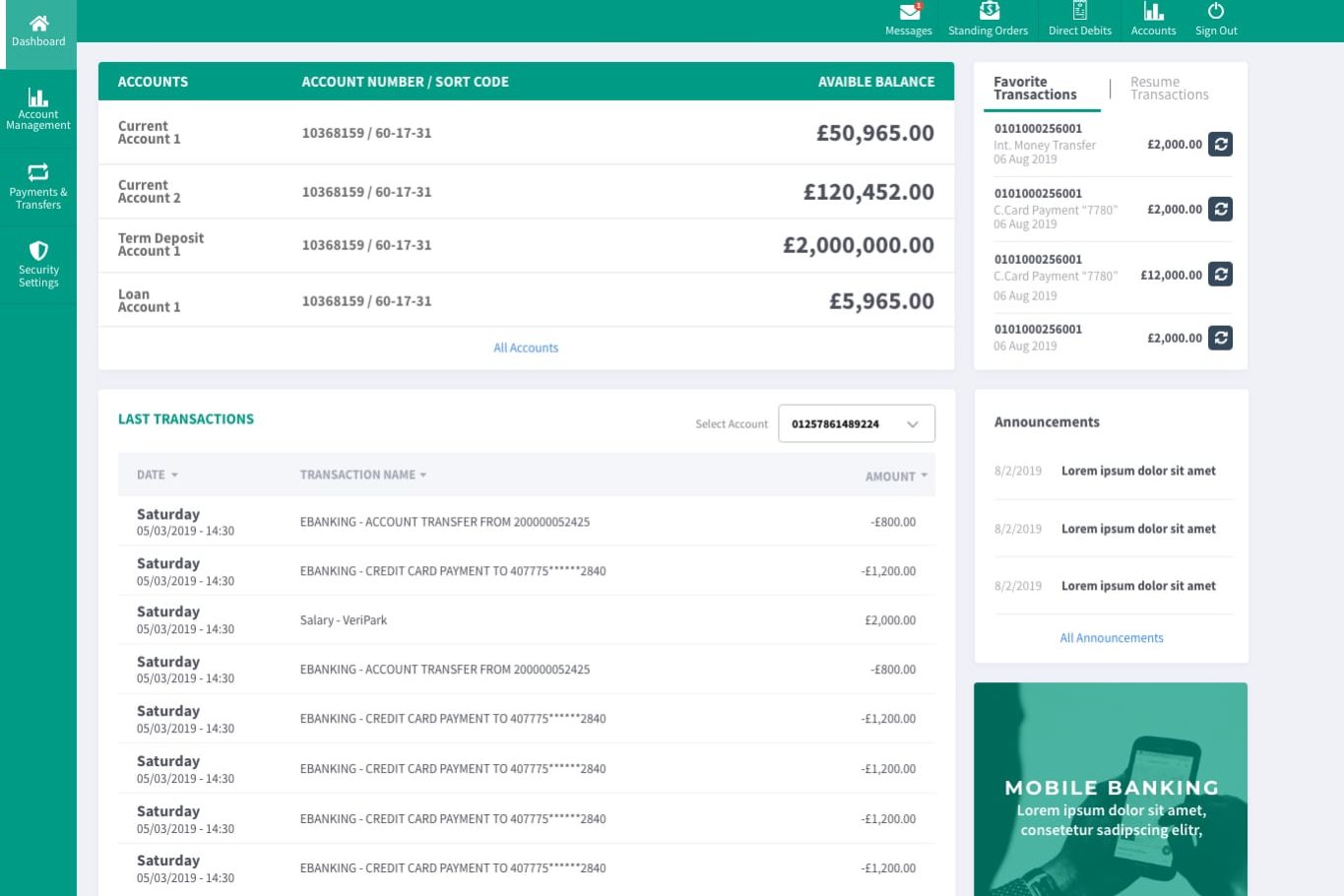Select the Favorite Transactions tab
Image resolution: width=1344 pixels, height=896 pixels.
(x=1035, y=89)
